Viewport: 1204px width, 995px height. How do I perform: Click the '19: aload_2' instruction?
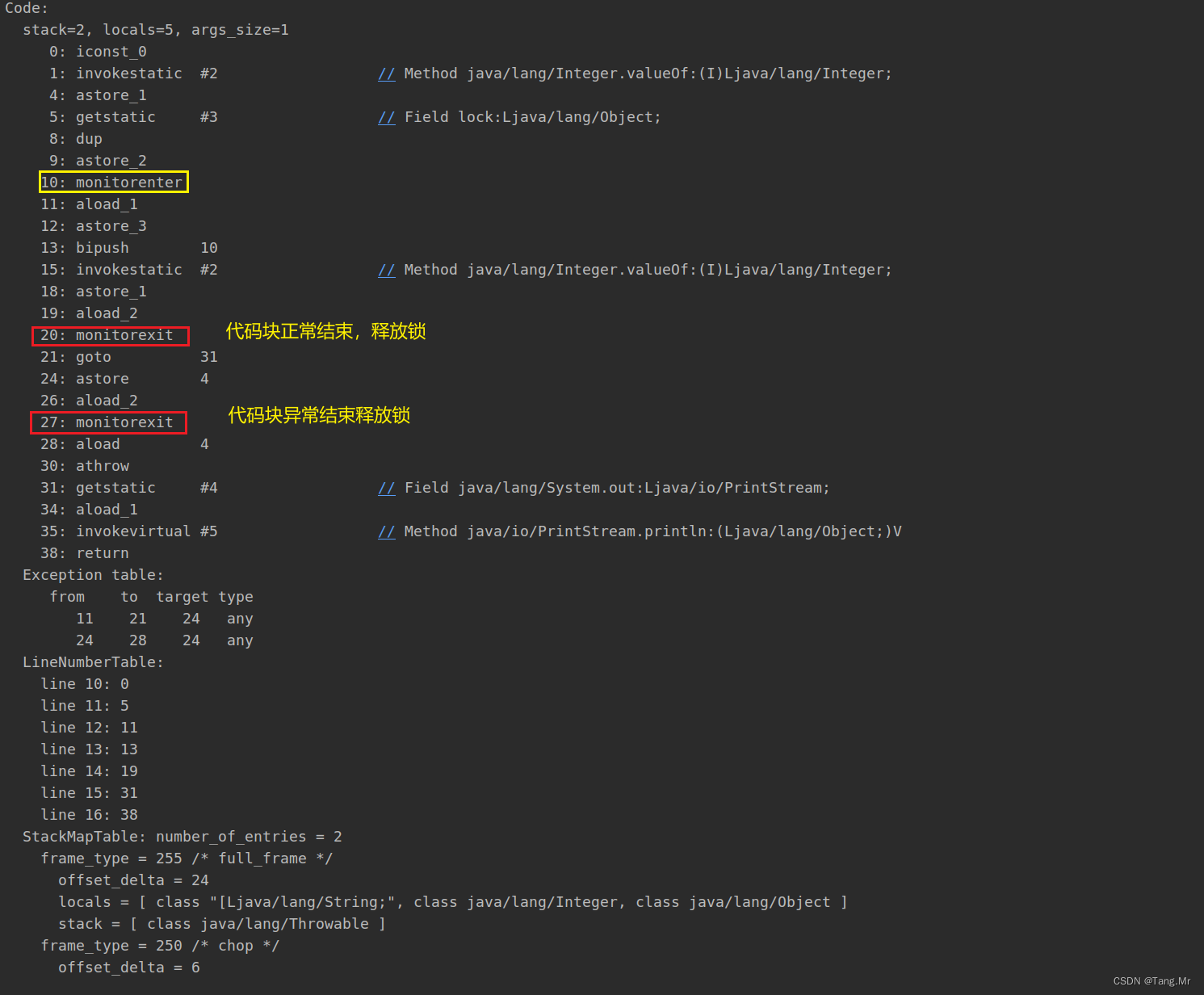pyautogui.click(x=90, y=313)
